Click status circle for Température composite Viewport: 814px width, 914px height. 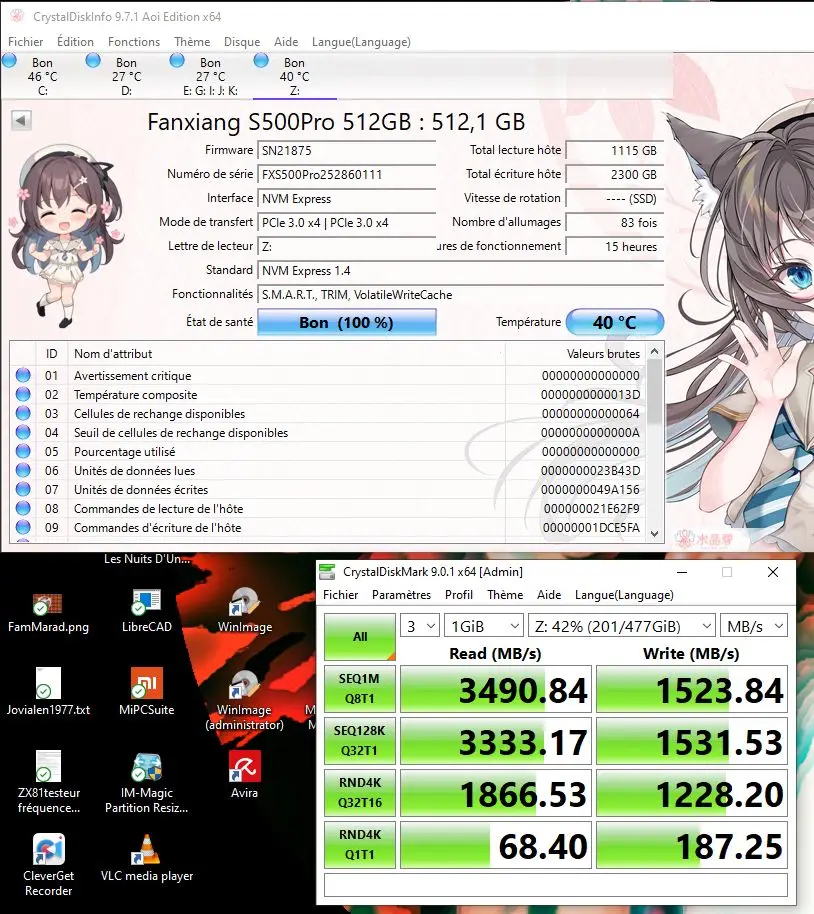(23, 394)
